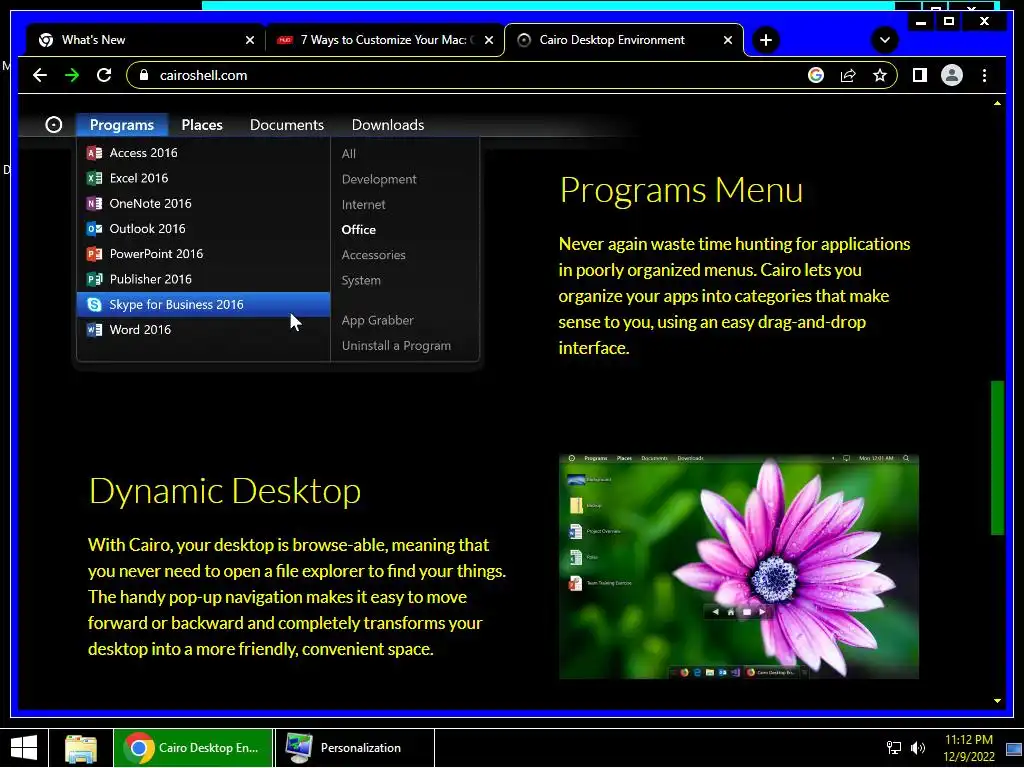1024x768 pixels.
Task: Click Uninstall a Program entry
Action: pos(396,345)
